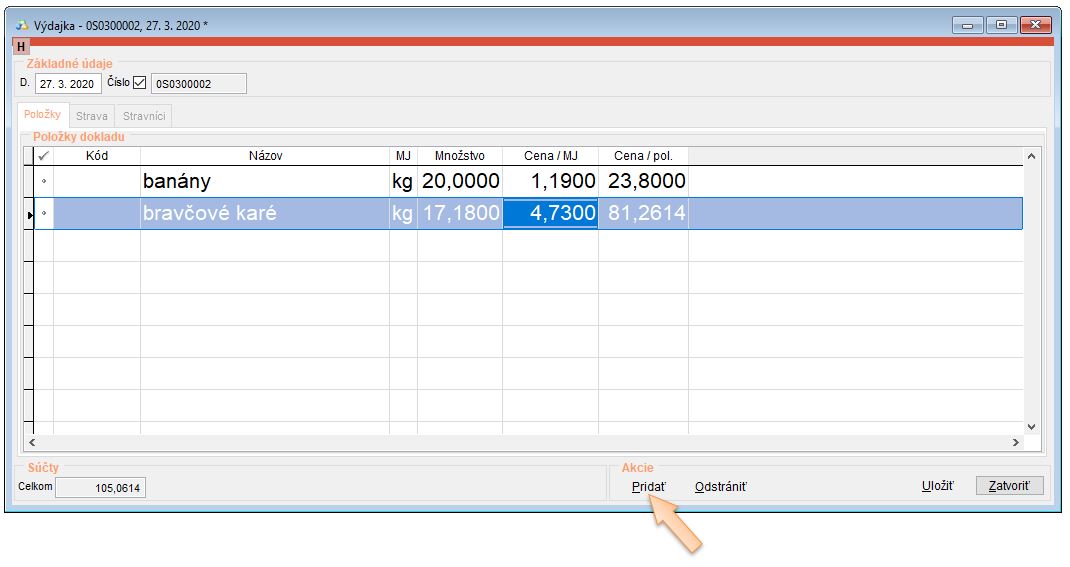This screenshot has height=567, width=1070.
Task: Click the date field showing 27. 3. 2020
Action: pyautogui.click(x=67, y=84)
